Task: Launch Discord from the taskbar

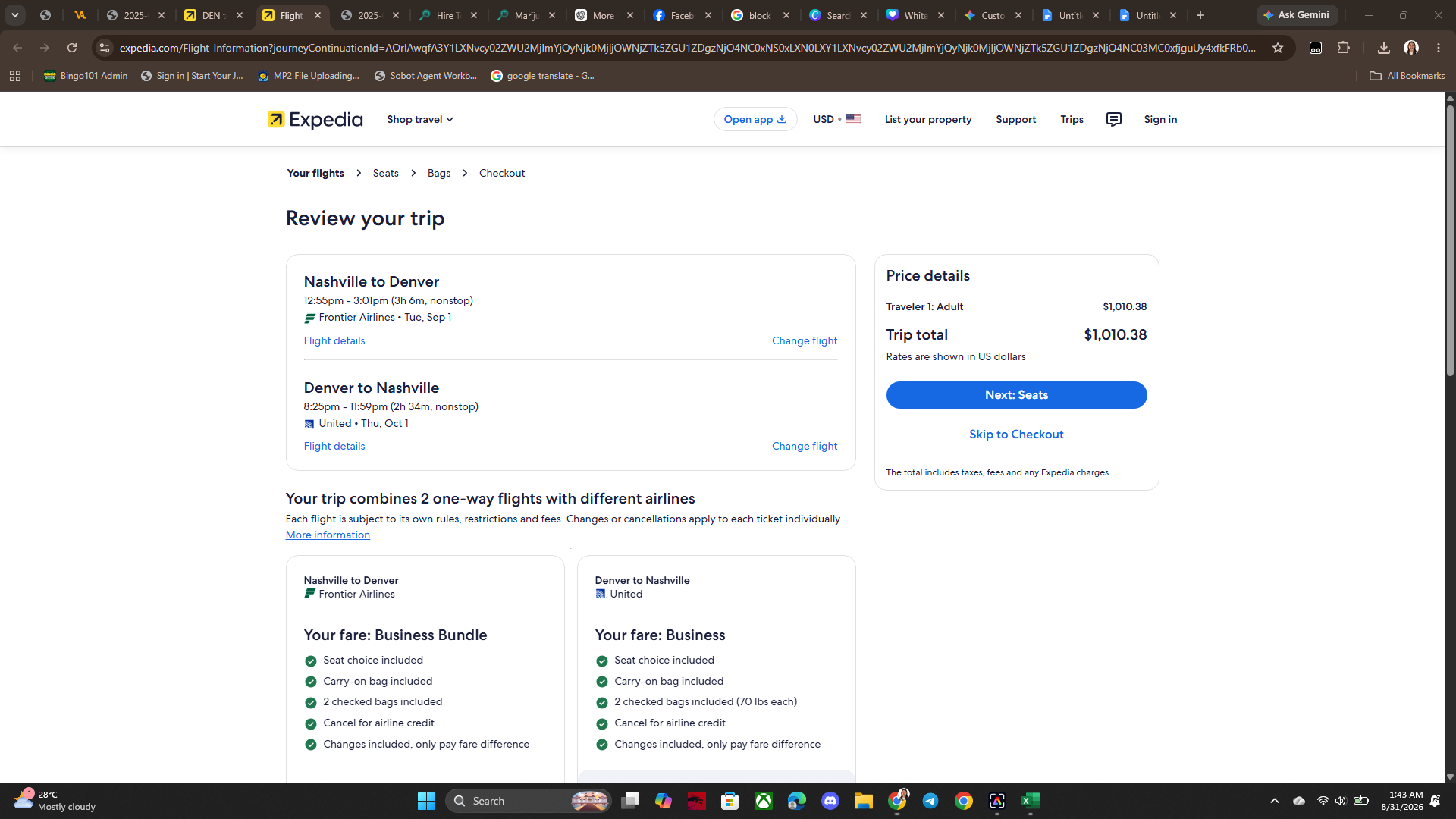Action: pyautogui.click(x=830, y=801)
